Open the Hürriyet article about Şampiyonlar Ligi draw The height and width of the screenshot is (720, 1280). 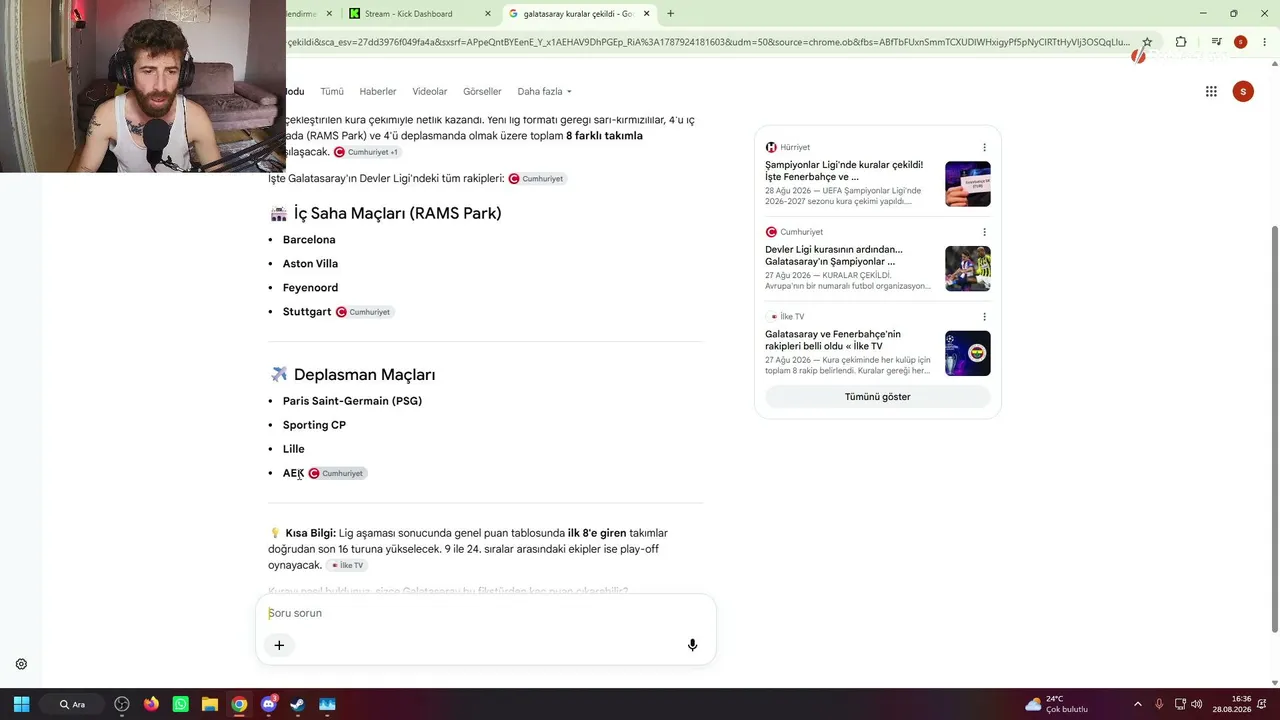tap(844, 171)
